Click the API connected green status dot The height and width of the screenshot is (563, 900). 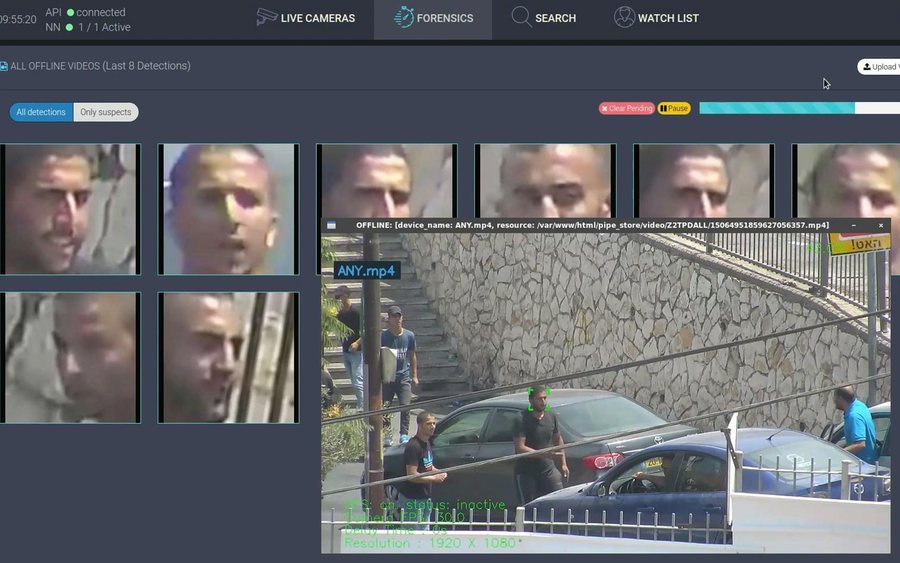coord(70,12)
